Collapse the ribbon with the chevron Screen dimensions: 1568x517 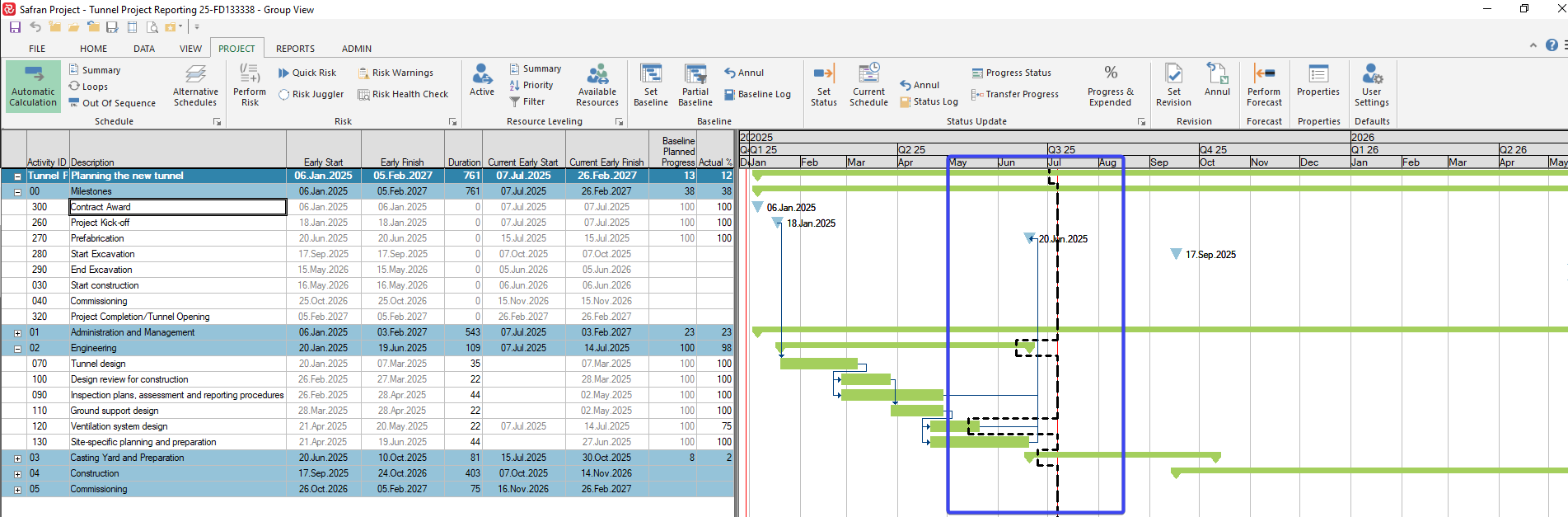(1533, 45)
